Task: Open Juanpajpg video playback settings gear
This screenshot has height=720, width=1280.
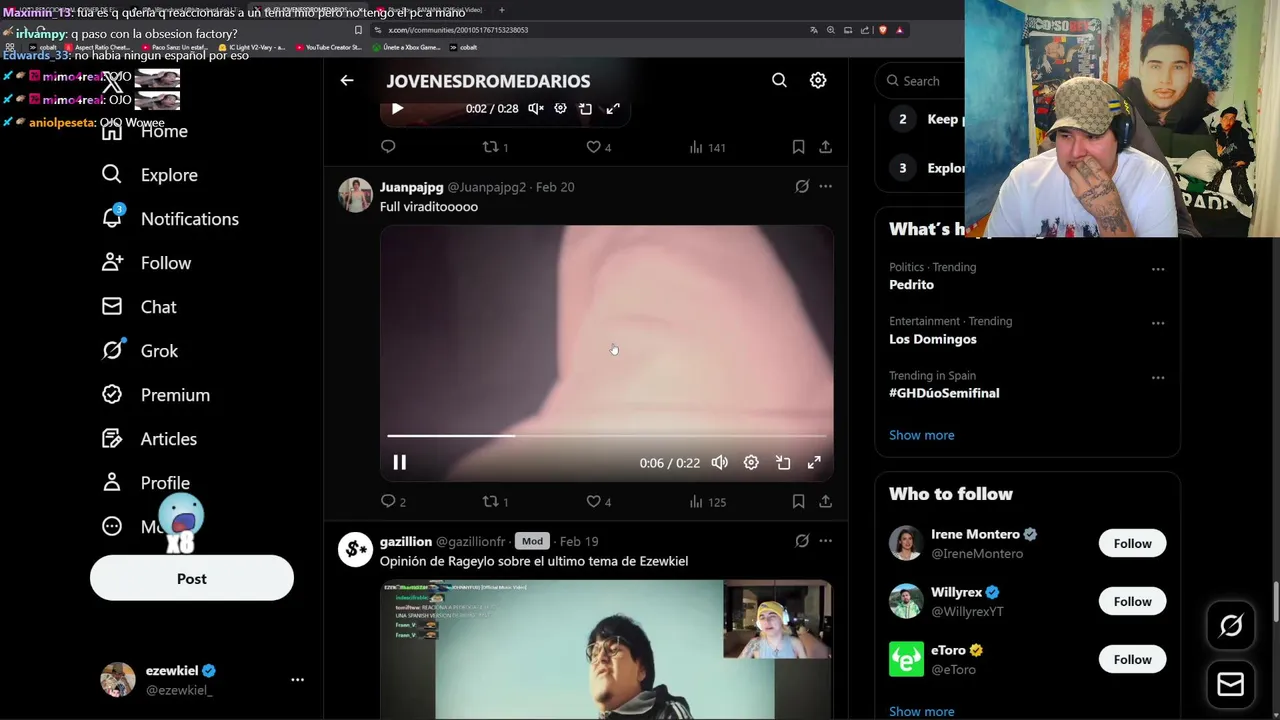Action: pos(751,462)
